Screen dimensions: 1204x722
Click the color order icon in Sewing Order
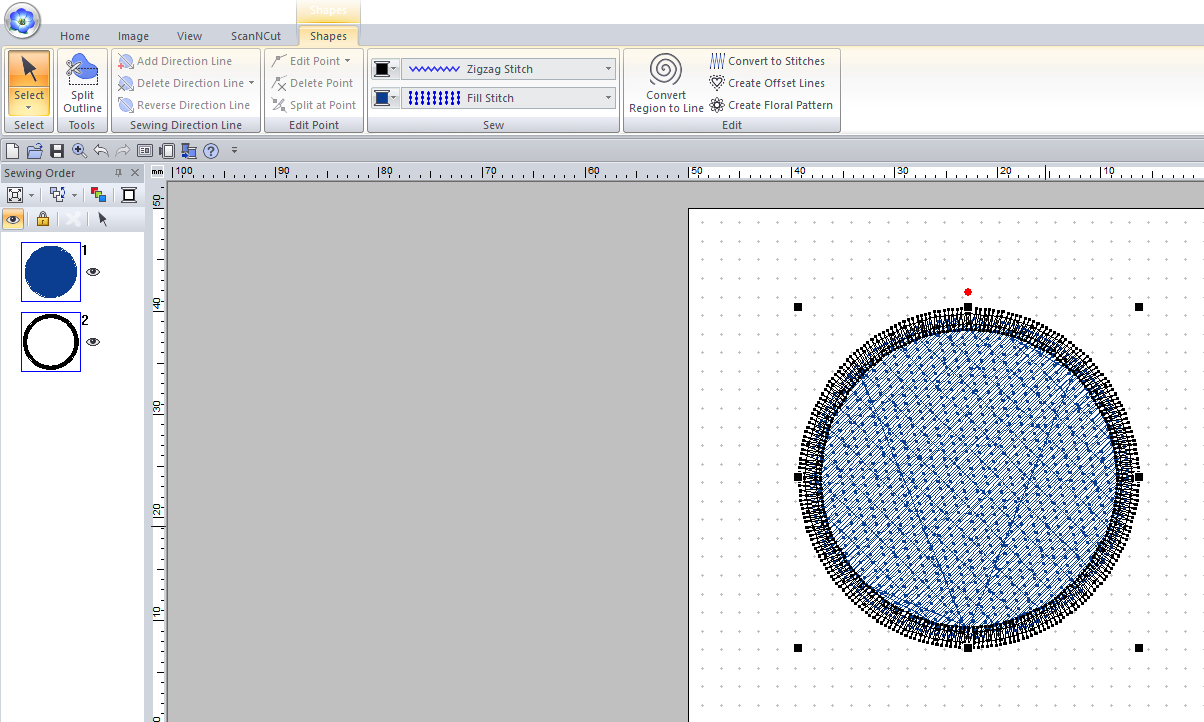tap(97, 195)
